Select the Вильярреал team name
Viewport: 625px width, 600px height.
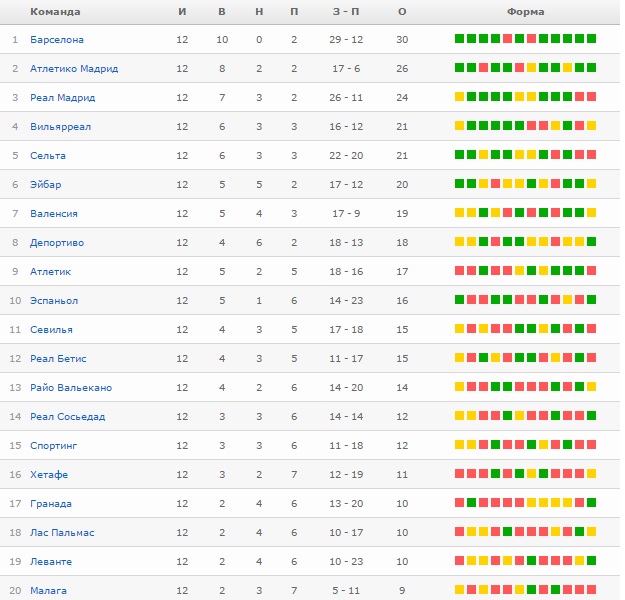60,127
